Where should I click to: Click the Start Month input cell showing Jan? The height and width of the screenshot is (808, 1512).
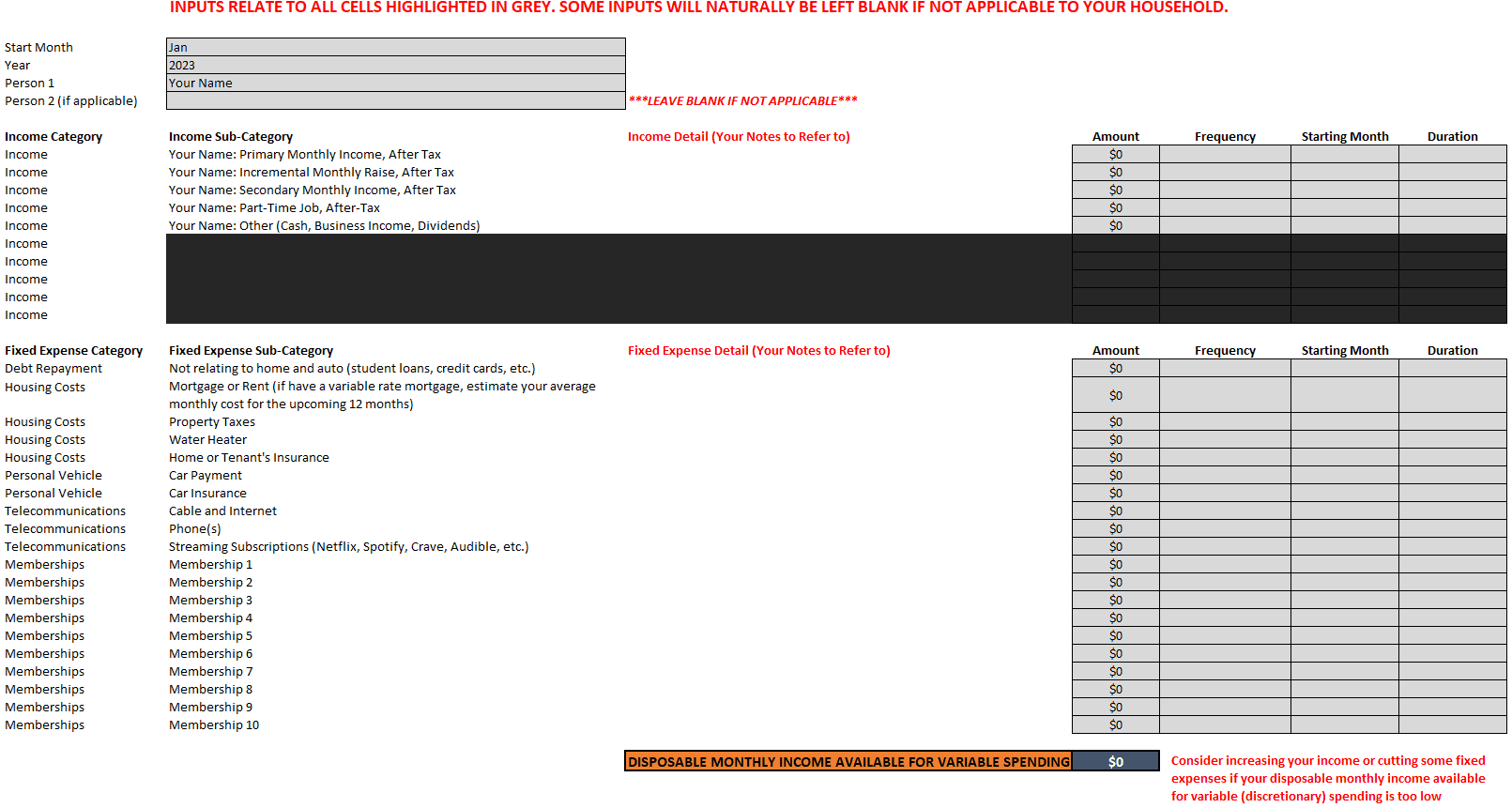tap(395, 47)
